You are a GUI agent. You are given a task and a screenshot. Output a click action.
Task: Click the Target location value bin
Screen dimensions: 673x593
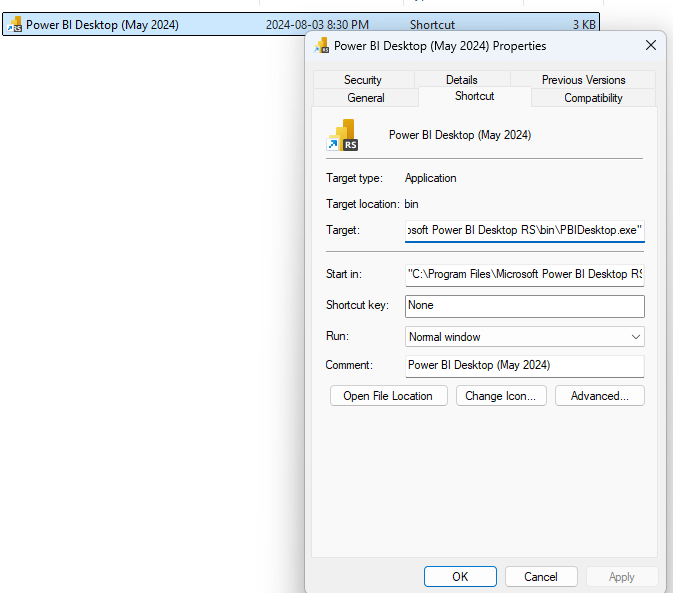coord(411,204)
